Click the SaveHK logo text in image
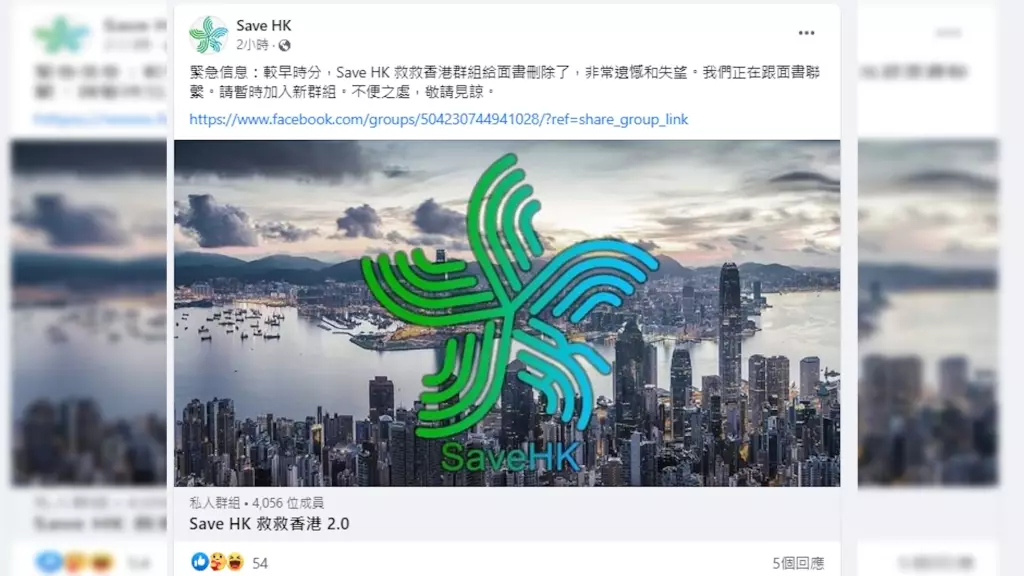1024x576 pixels. (511, 456)
